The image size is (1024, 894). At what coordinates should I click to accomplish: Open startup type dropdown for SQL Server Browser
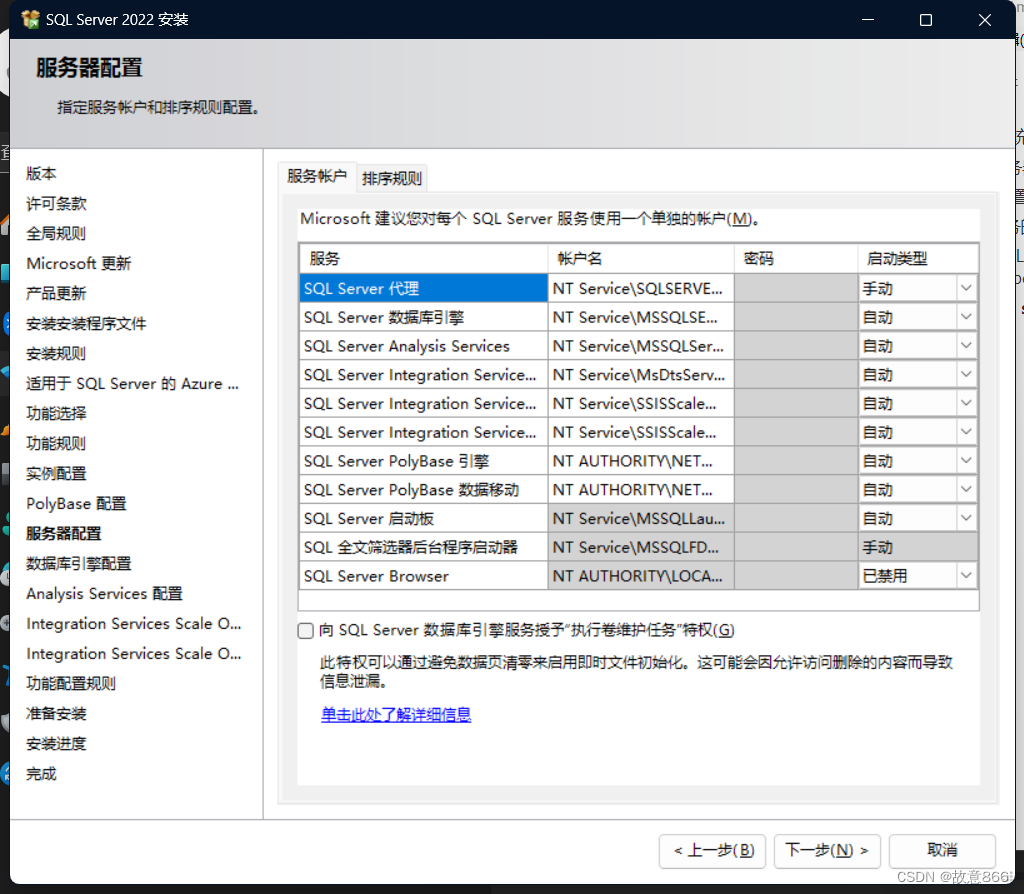pos(966,575)
